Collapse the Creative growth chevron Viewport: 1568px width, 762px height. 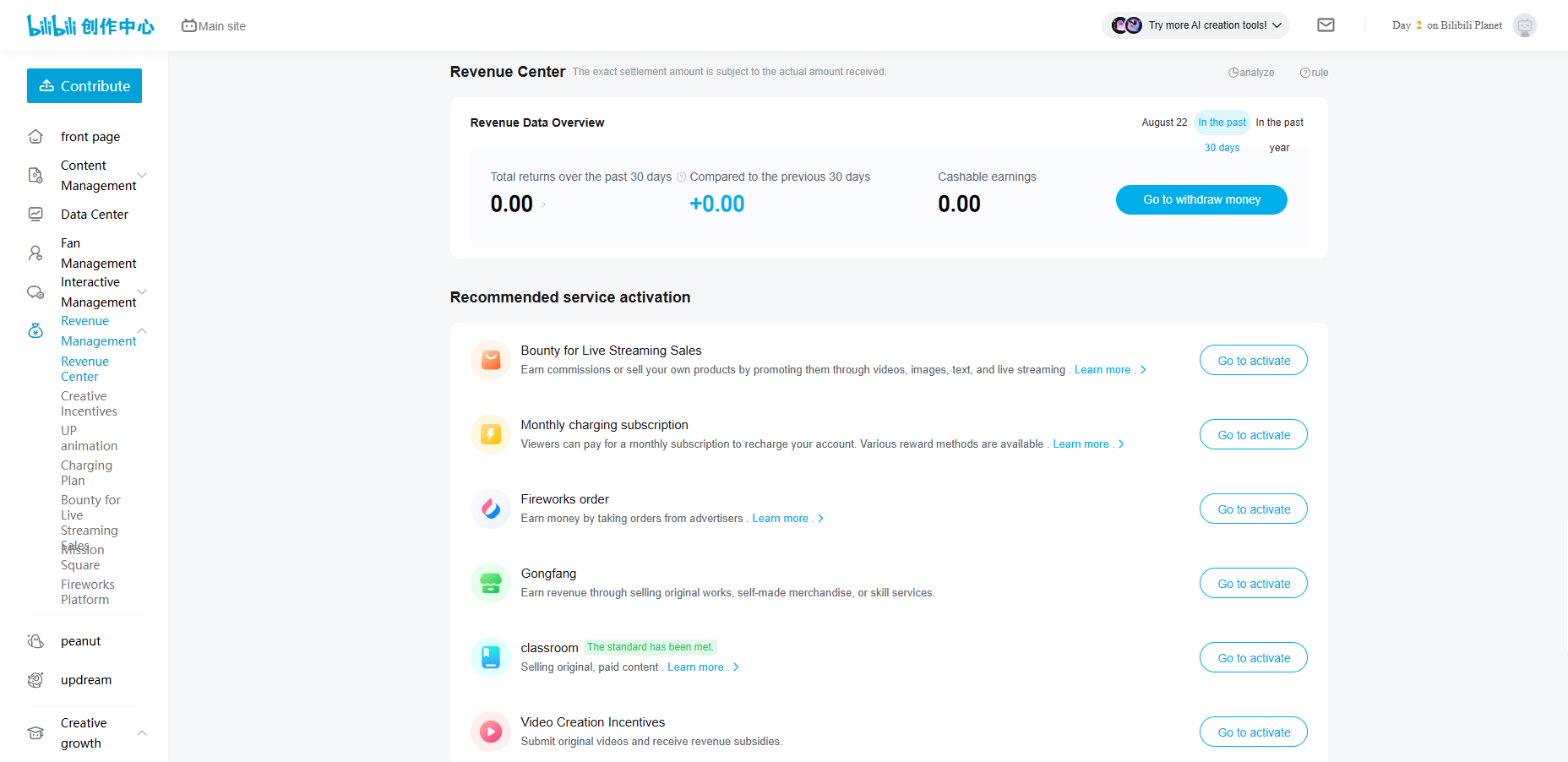pos(142,733)
